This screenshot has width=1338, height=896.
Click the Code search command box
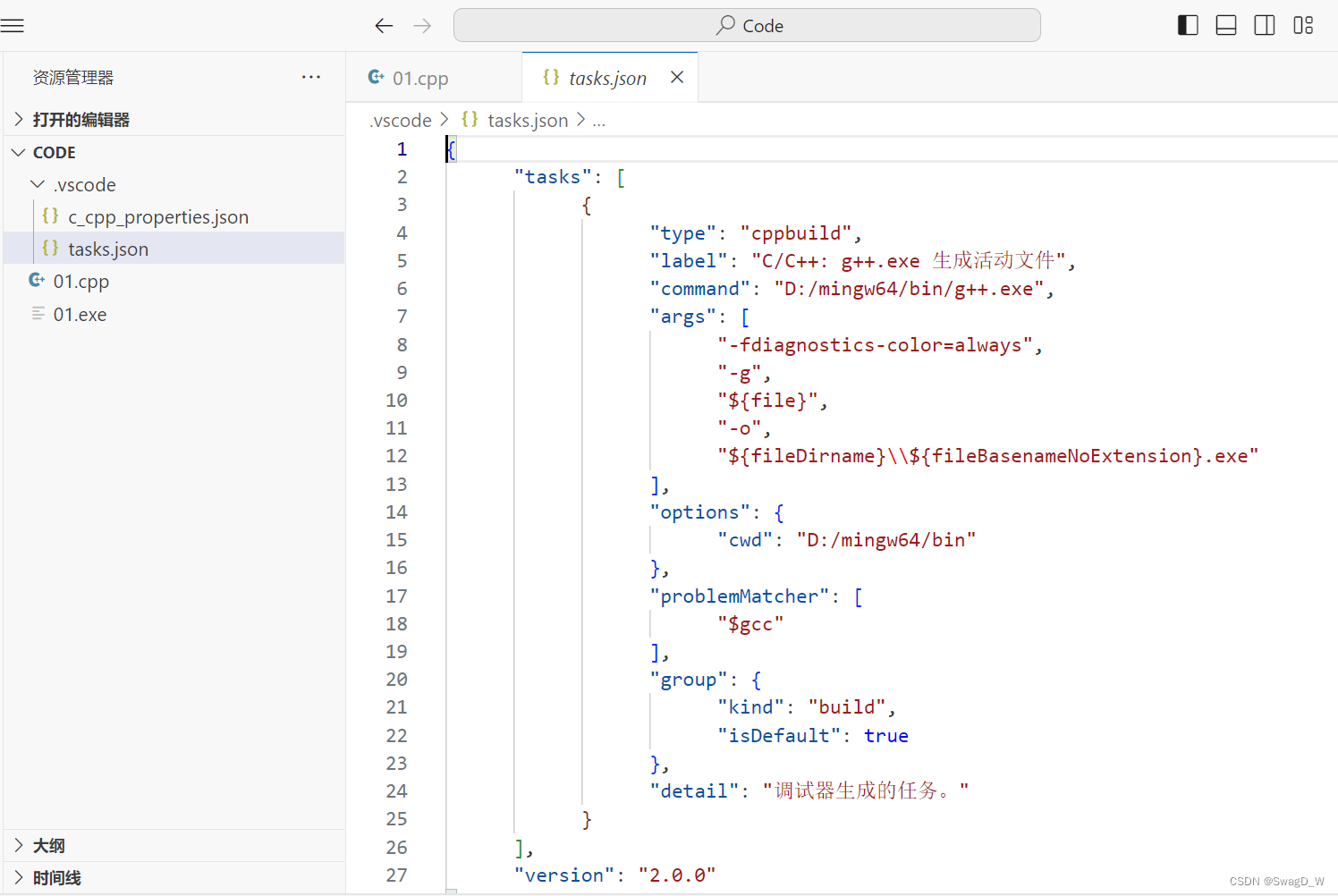[748, 25]
